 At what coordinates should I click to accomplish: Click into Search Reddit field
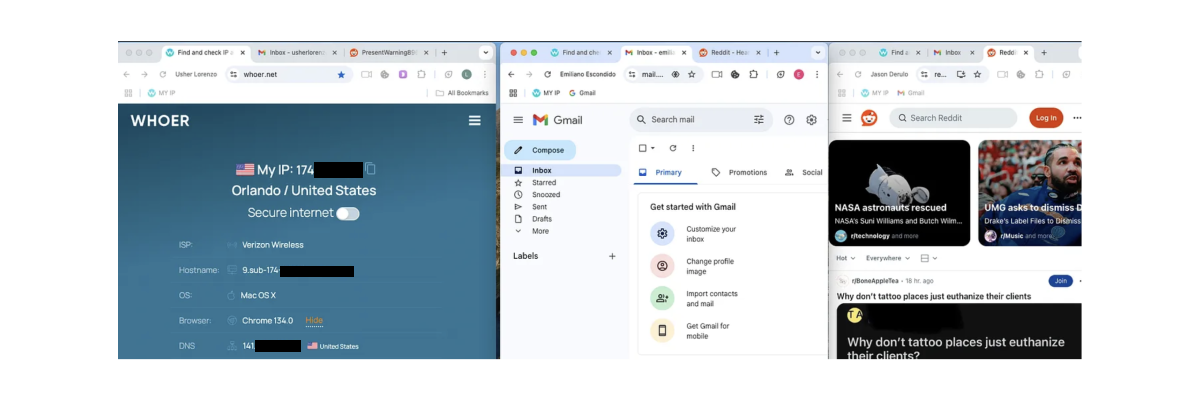click(x=954, y=118)
